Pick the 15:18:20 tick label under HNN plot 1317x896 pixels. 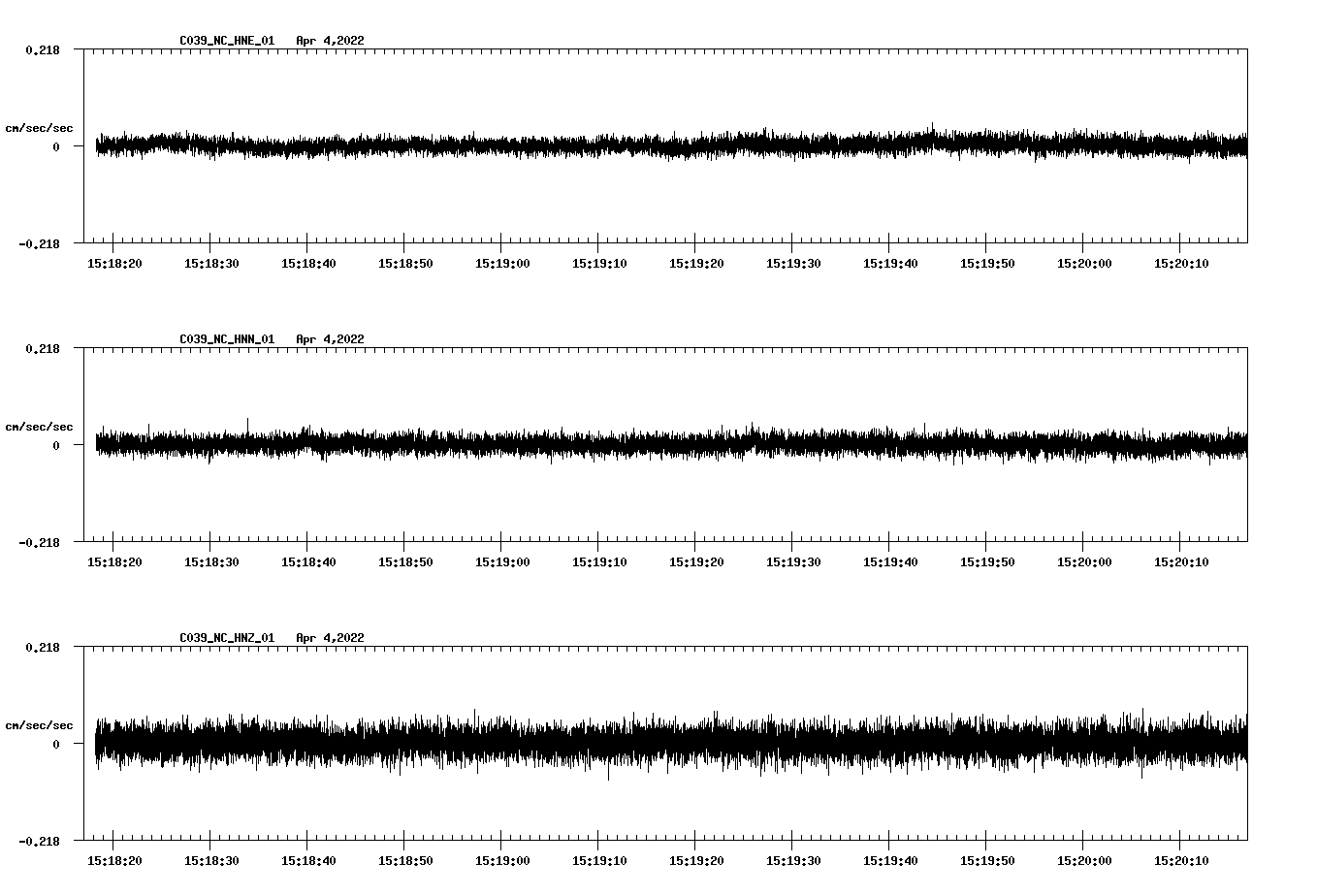click(114, 562)
